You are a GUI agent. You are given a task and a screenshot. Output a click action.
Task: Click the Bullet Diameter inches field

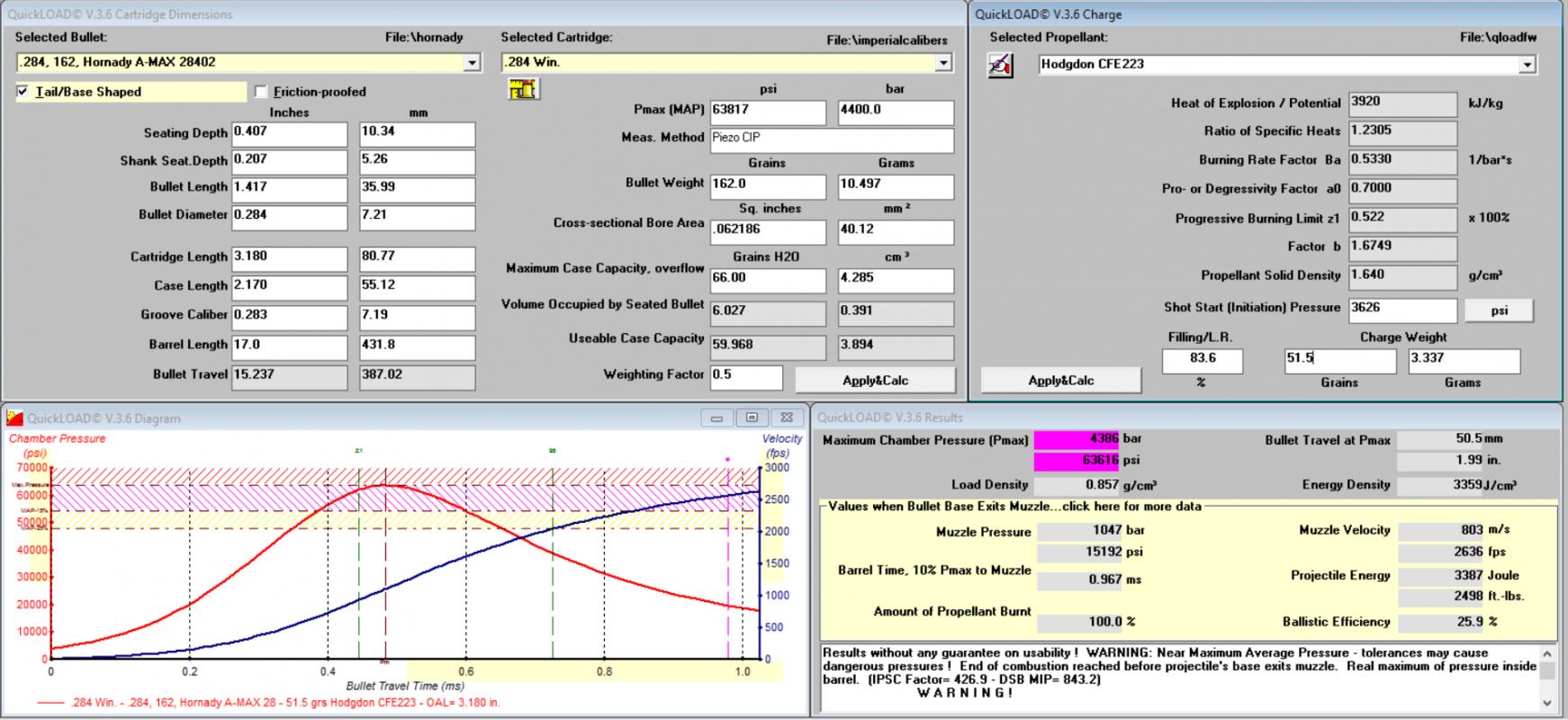(x=289, y=218)
